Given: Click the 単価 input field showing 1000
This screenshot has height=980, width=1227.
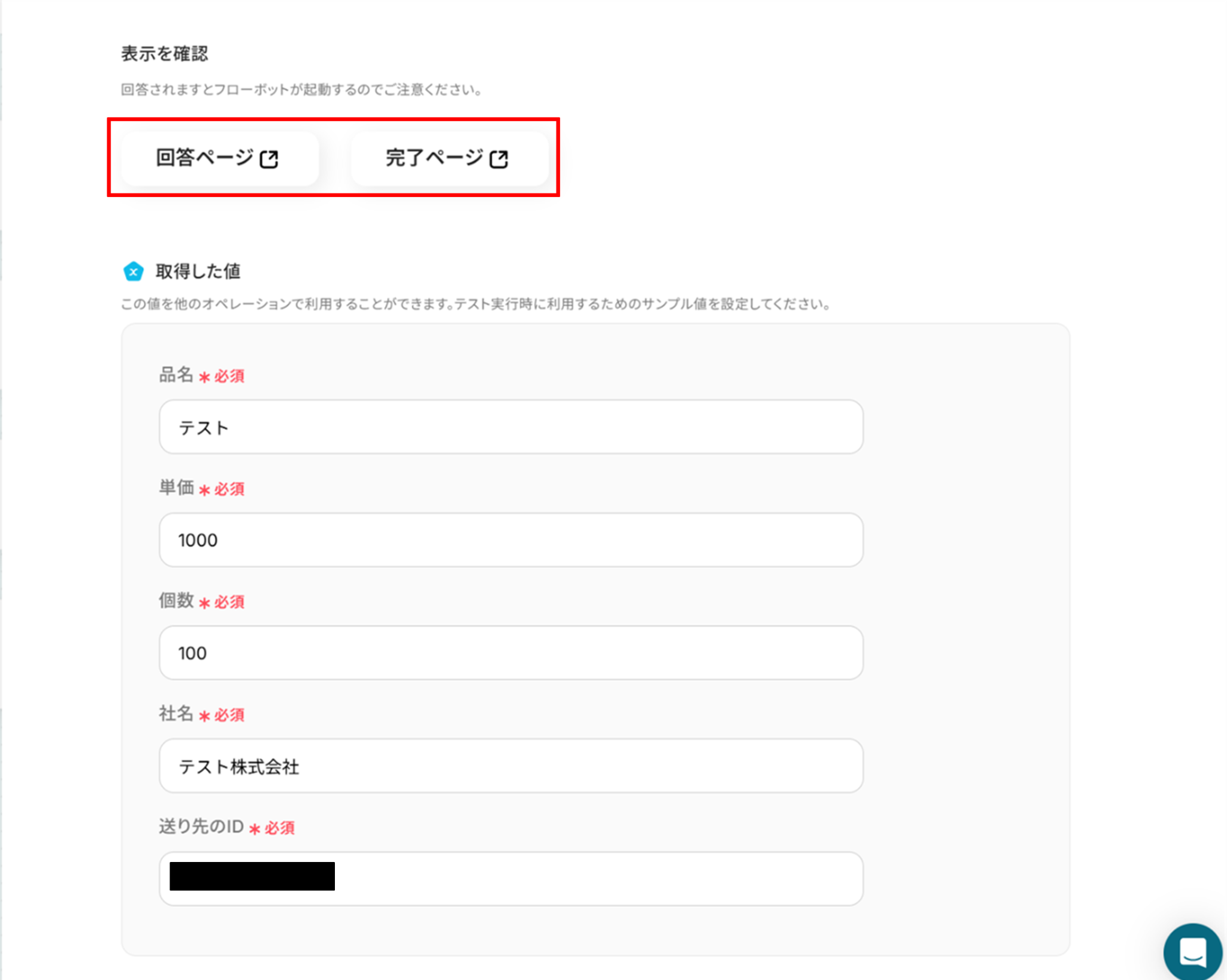Looking at the screenshot, I should pos(510,540).
